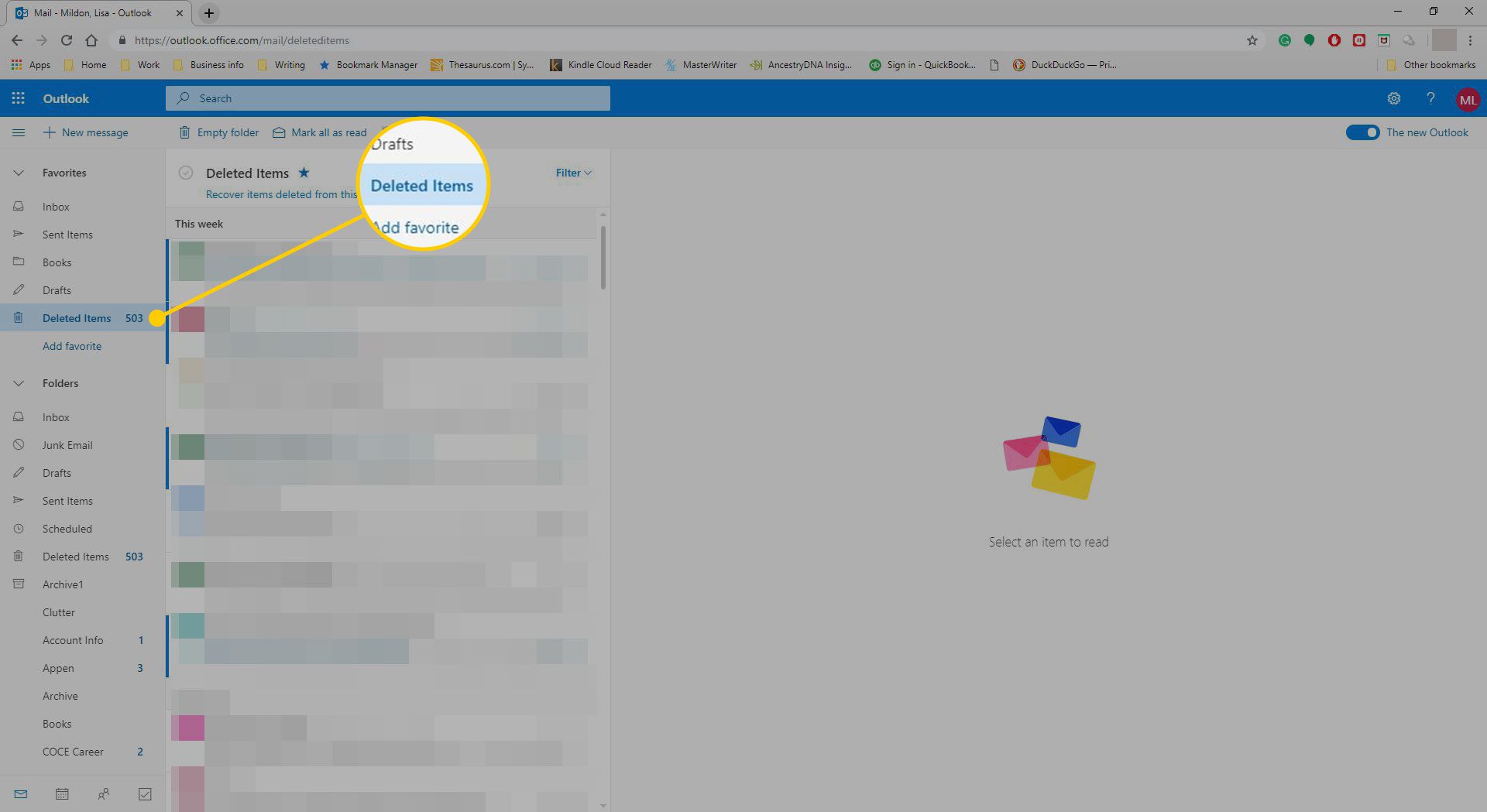Screen dimensions: 1487x812
Task: Open the DuckDuckGo bookmark
Action: [x=1065, y=65]
